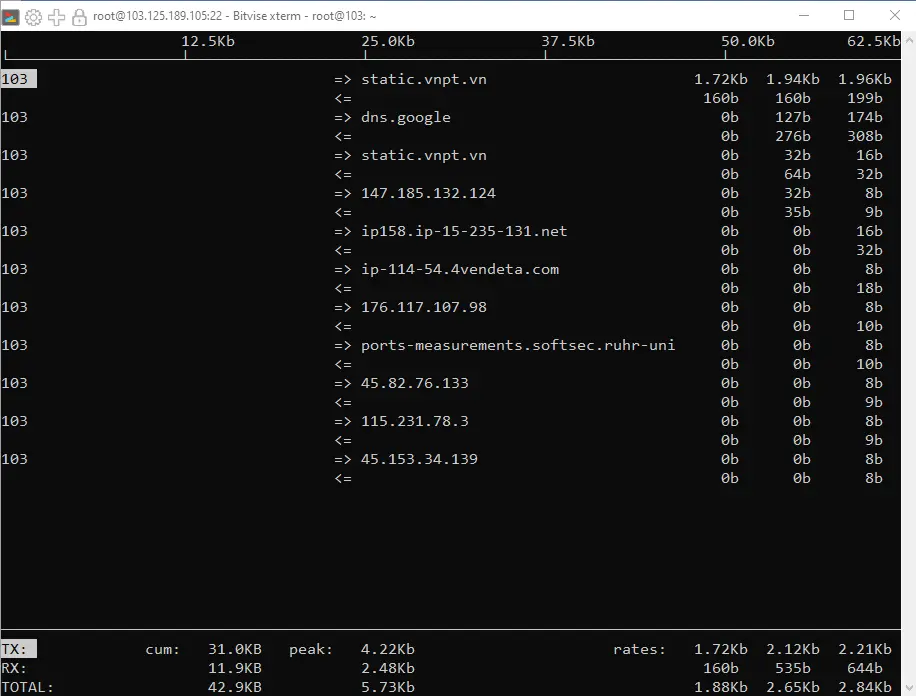Click the 199b receive rate value
The width and height of the screenshot is (916, 696).
point(865,98)
